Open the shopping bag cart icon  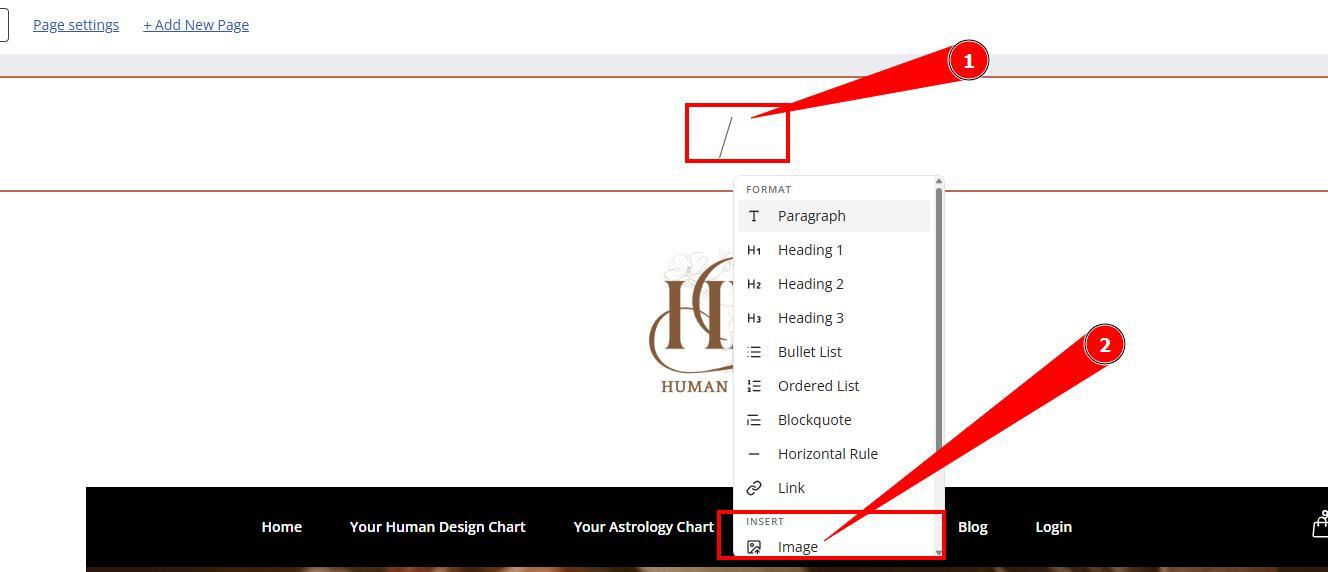1320,525
